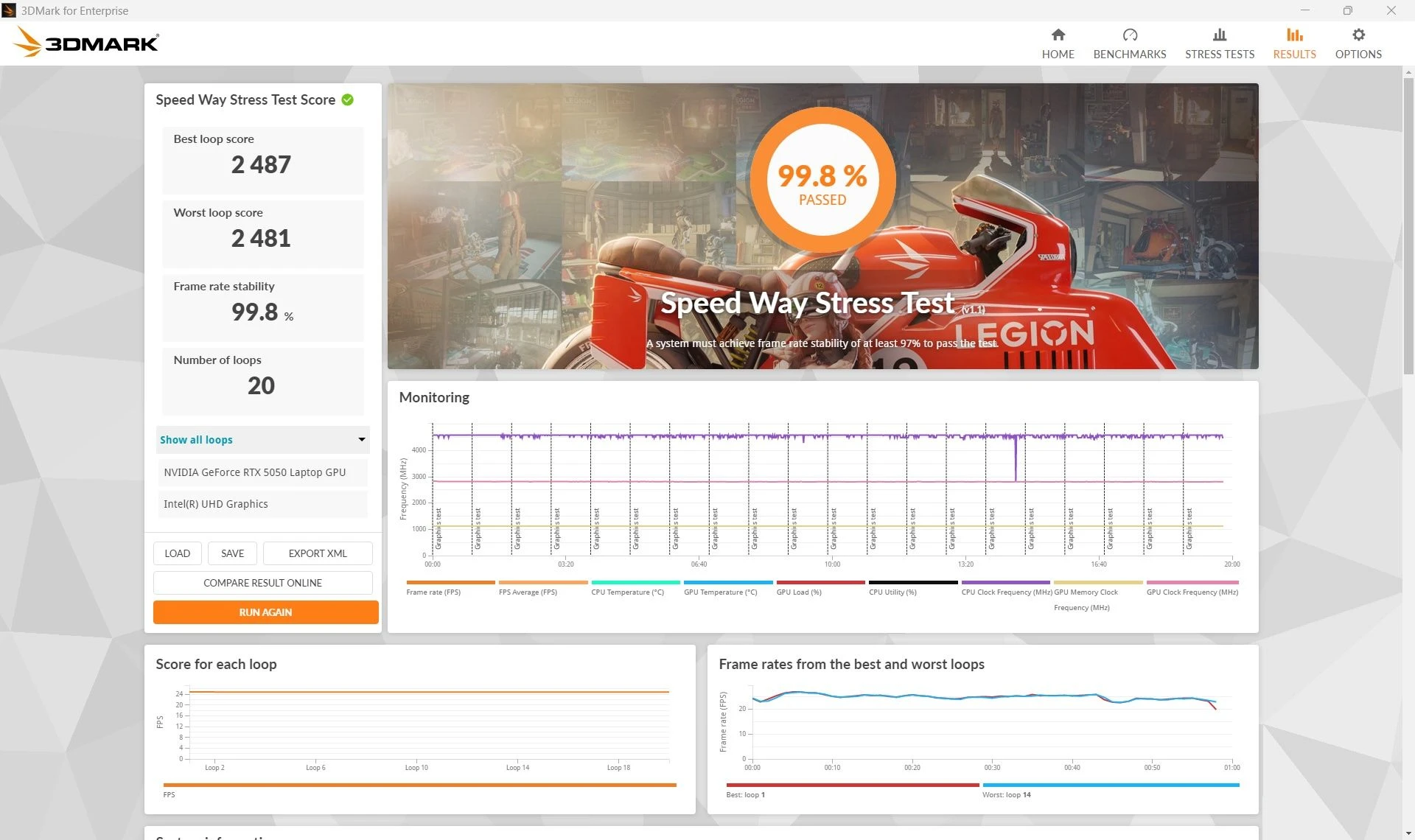Click the CPU clock dip in monitoring chart
Image resolution: width=1415 pixels, height=840 pixels.
pos(1016,458)
